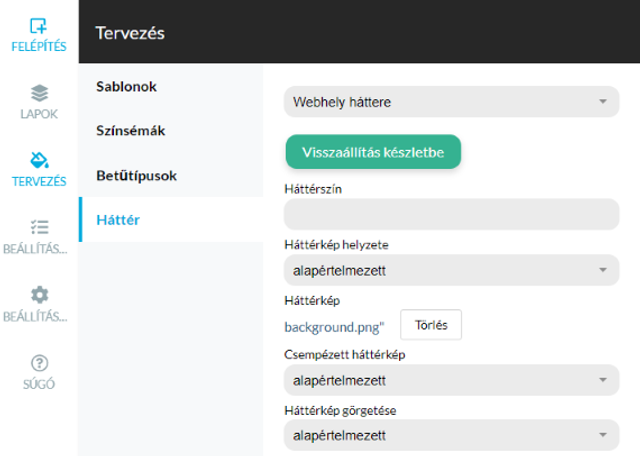Click the Törlés button
Screen dimensions: 640x456
tap(431, 325)
